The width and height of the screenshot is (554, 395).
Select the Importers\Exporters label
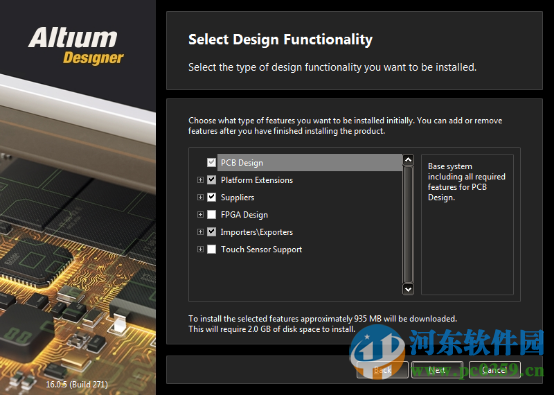[257, 232]
